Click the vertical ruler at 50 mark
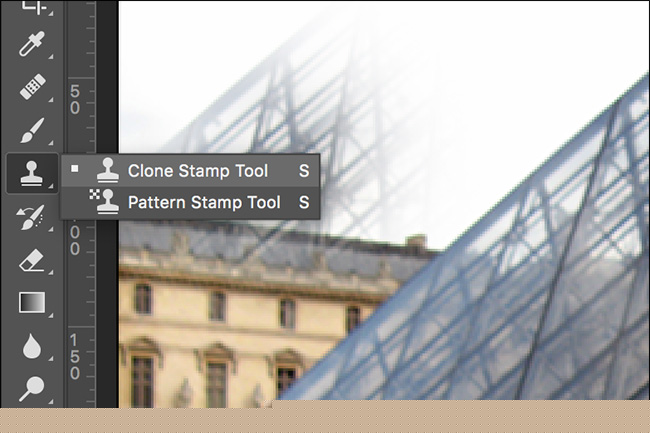 pyautogui.click(x=75, y=99)
